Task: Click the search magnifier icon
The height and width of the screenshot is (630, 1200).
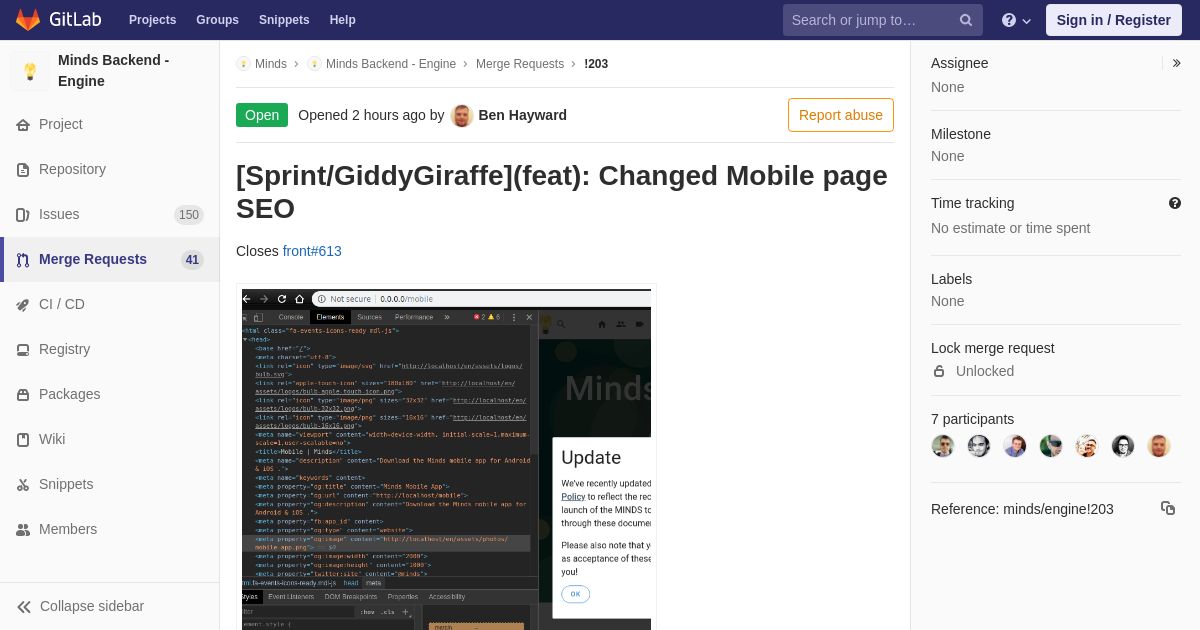Action: click(966, 20)
